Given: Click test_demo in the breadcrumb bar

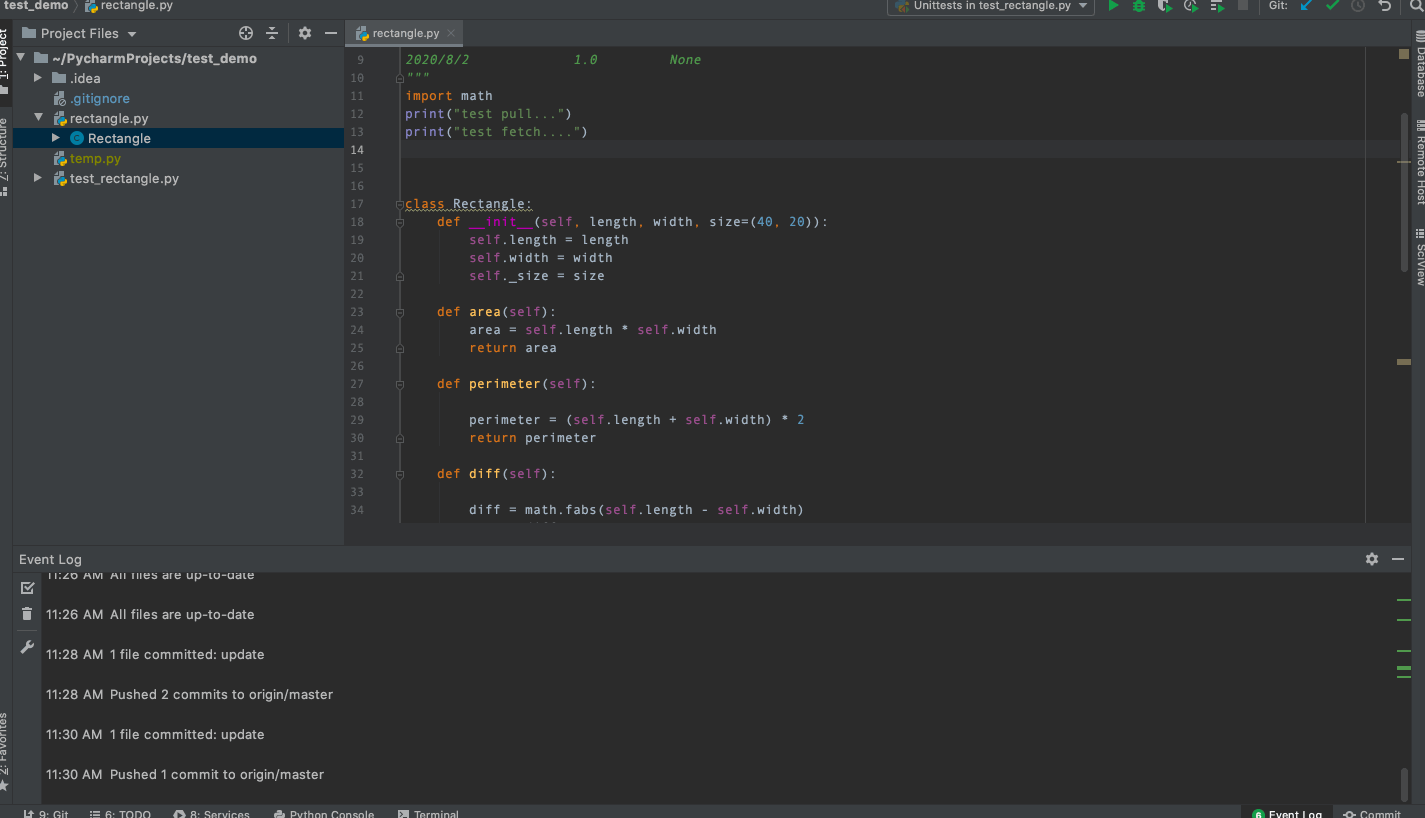Looking at the screenshot, I should 36,6.
